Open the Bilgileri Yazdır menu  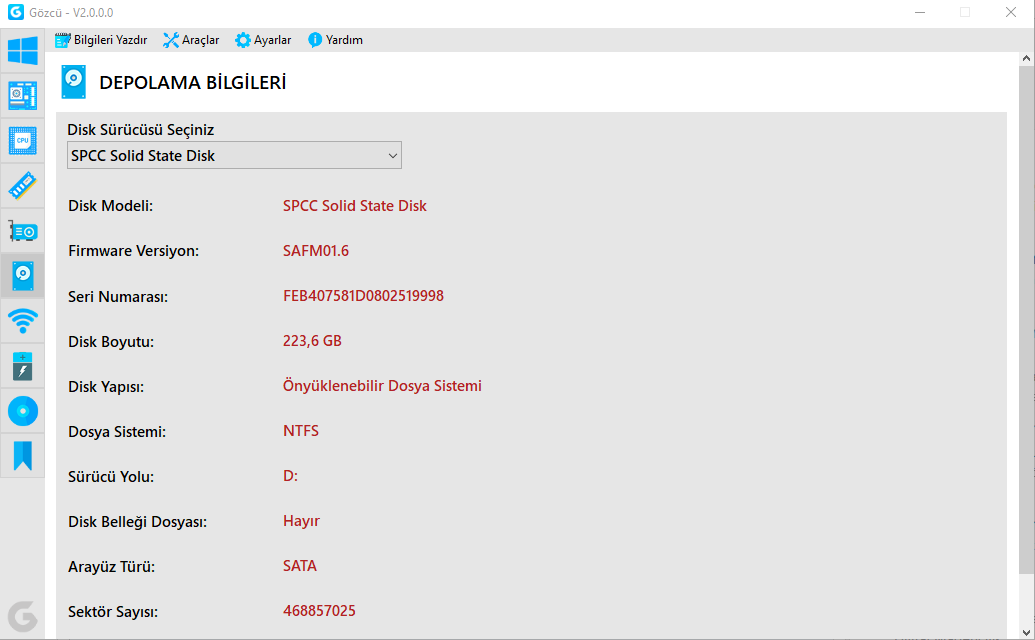(101, 40)
